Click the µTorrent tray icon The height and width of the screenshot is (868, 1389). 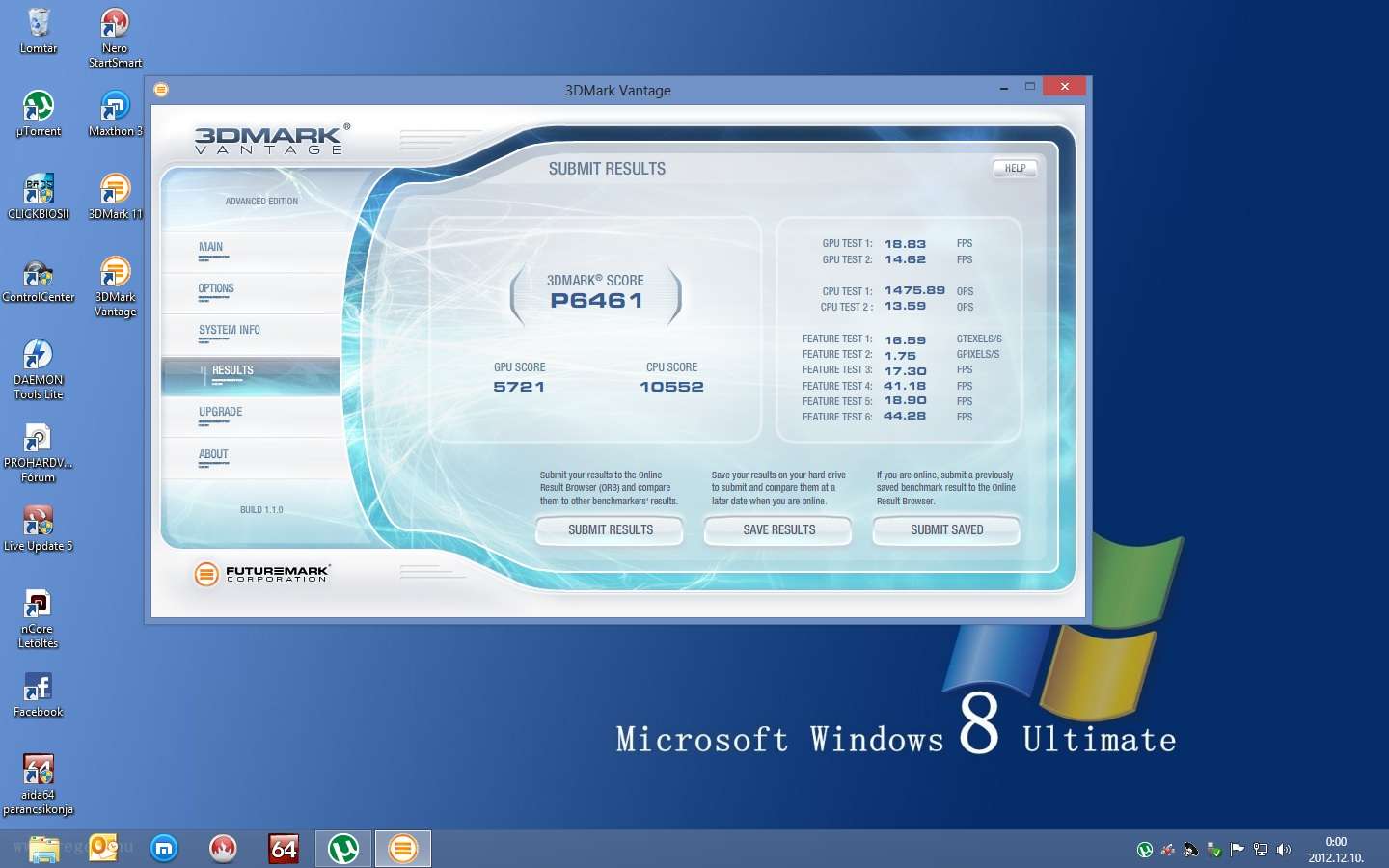coord(1145,850)
